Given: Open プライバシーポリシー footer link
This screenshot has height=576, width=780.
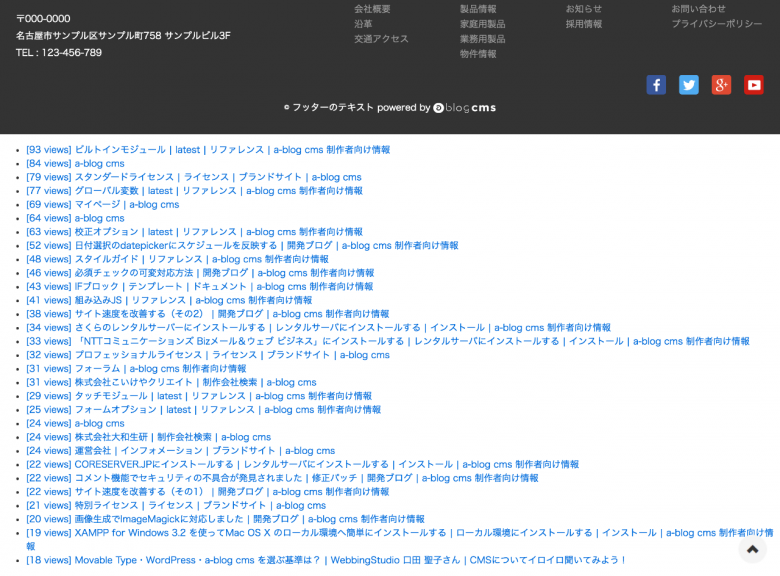Looking at the screenshot, I should (x=717, y=24).
